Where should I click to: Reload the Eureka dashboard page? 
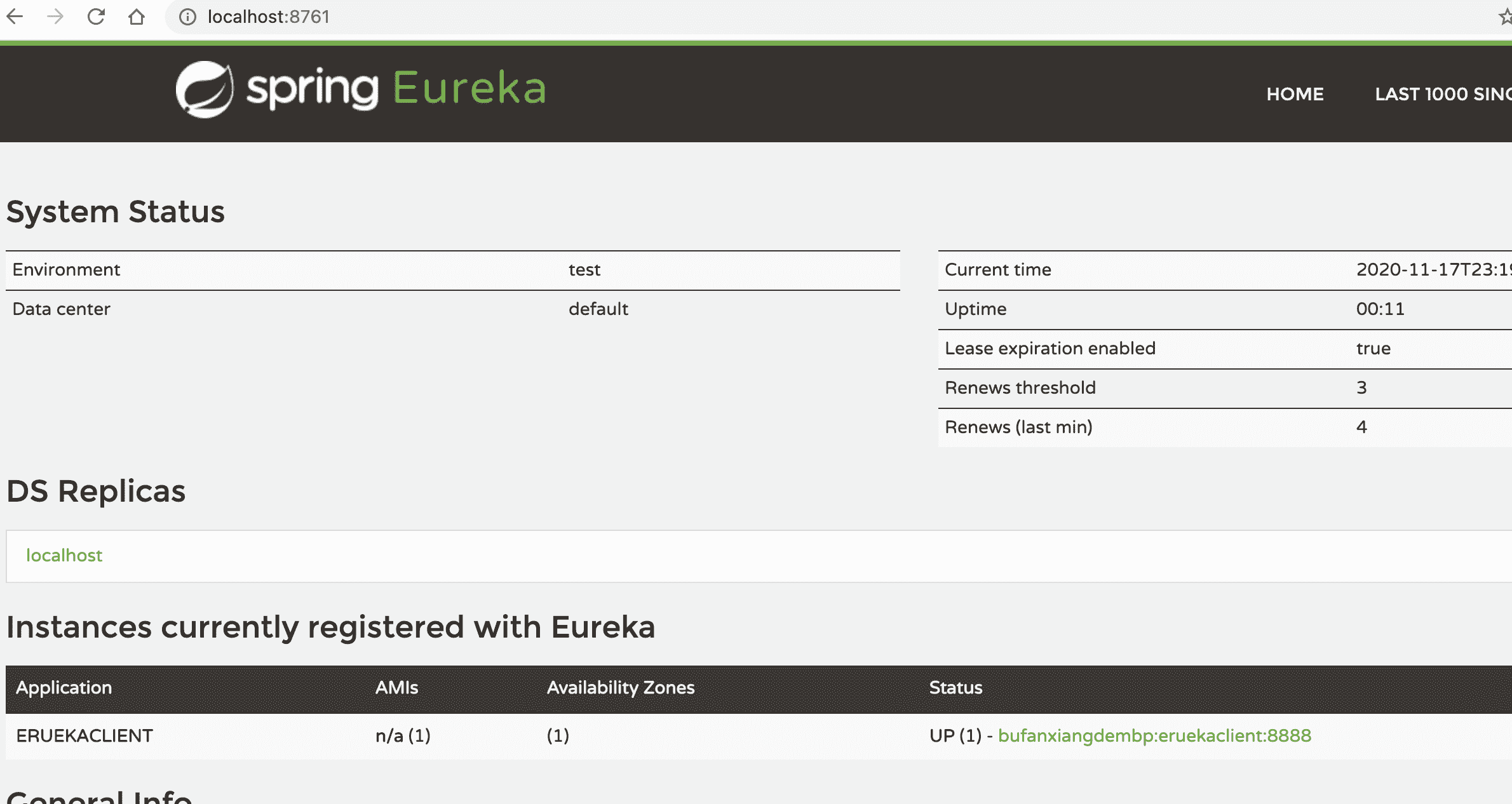click(96, 17)
